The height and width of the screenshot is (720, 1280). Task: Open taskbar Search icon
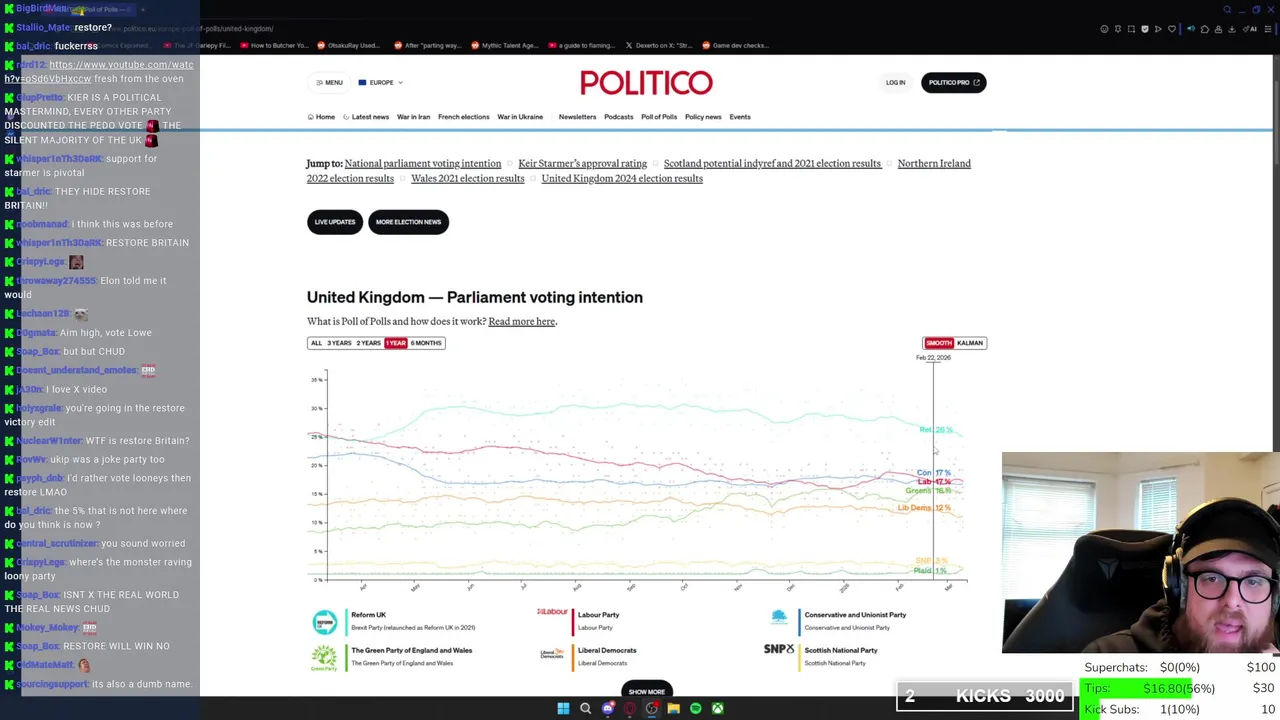point(585,708)
